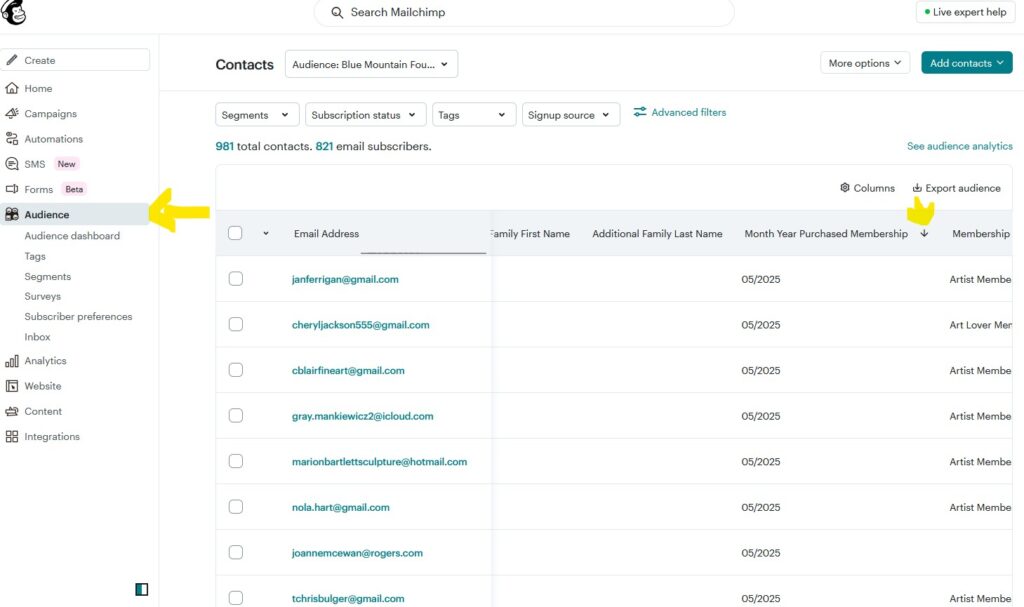This screenshot has width=1024, height=607.
Task: Click the Website layout icon
Action: coord(12,386)
